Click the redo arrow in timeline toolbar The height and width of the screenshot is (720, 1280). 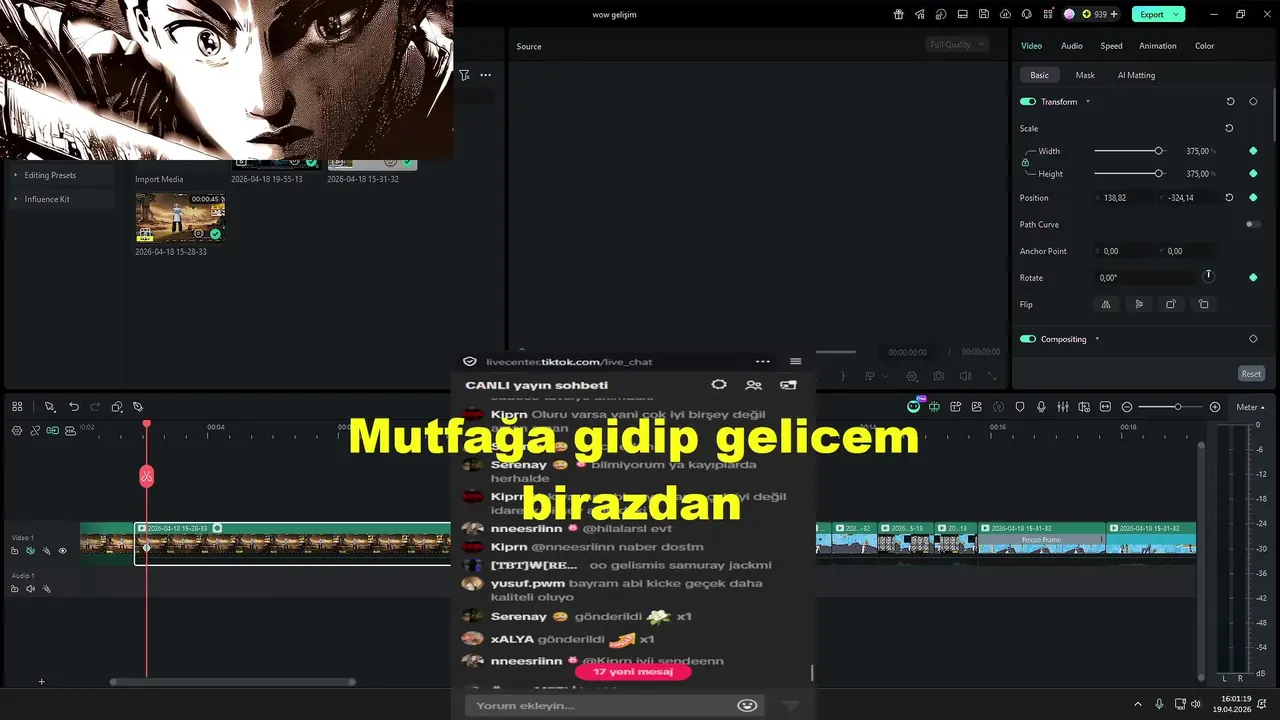click(95, 407)
